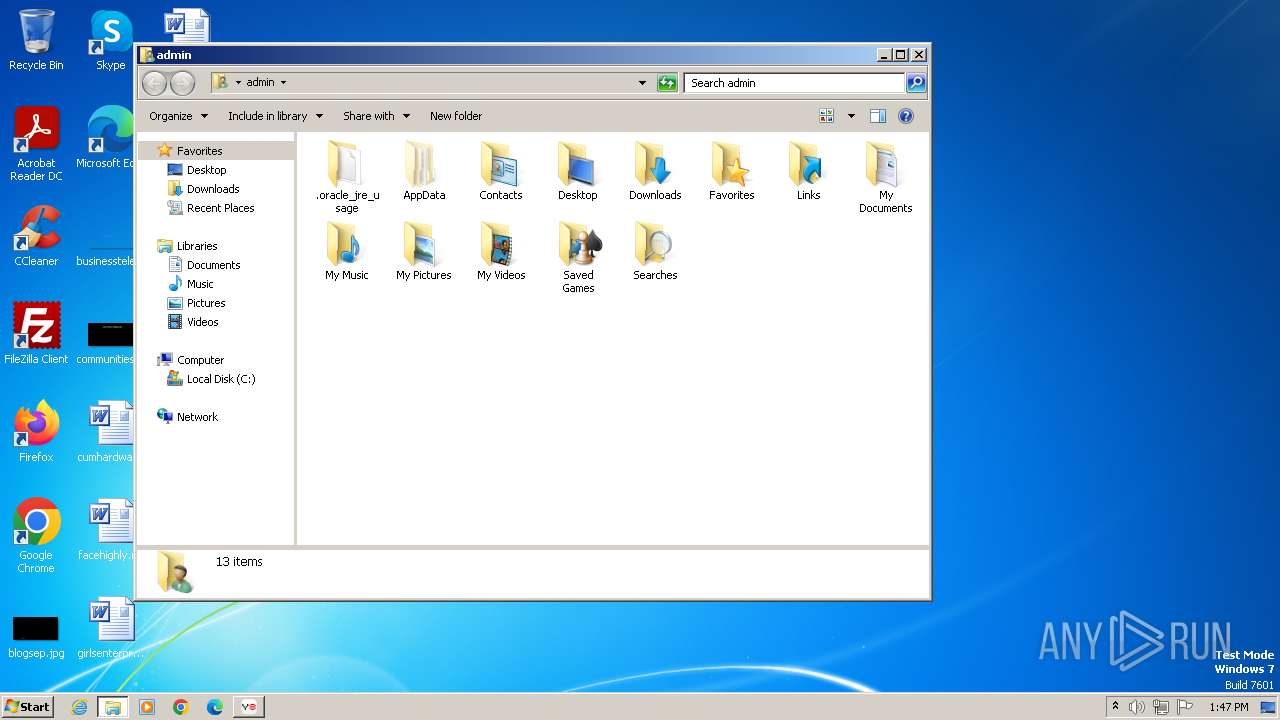Open the Downloads folder in file pane

coord(655,172)
